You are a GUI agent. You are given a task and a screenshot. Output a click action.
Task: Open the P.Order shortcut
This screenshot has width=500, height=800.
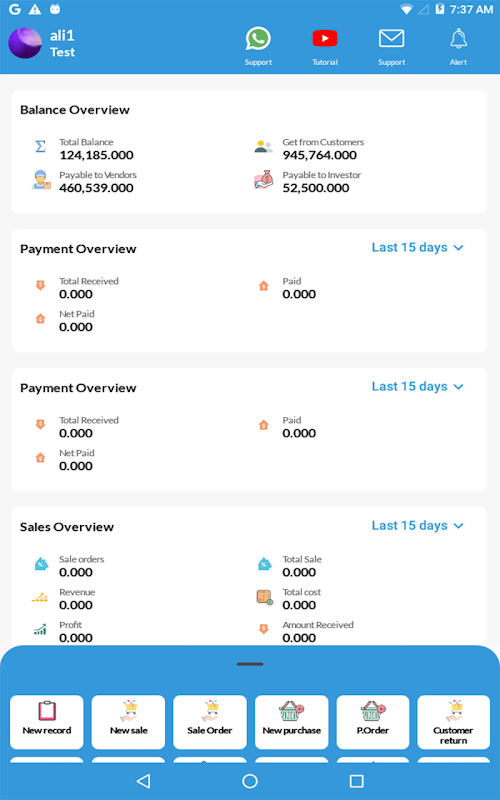(373, 722)
